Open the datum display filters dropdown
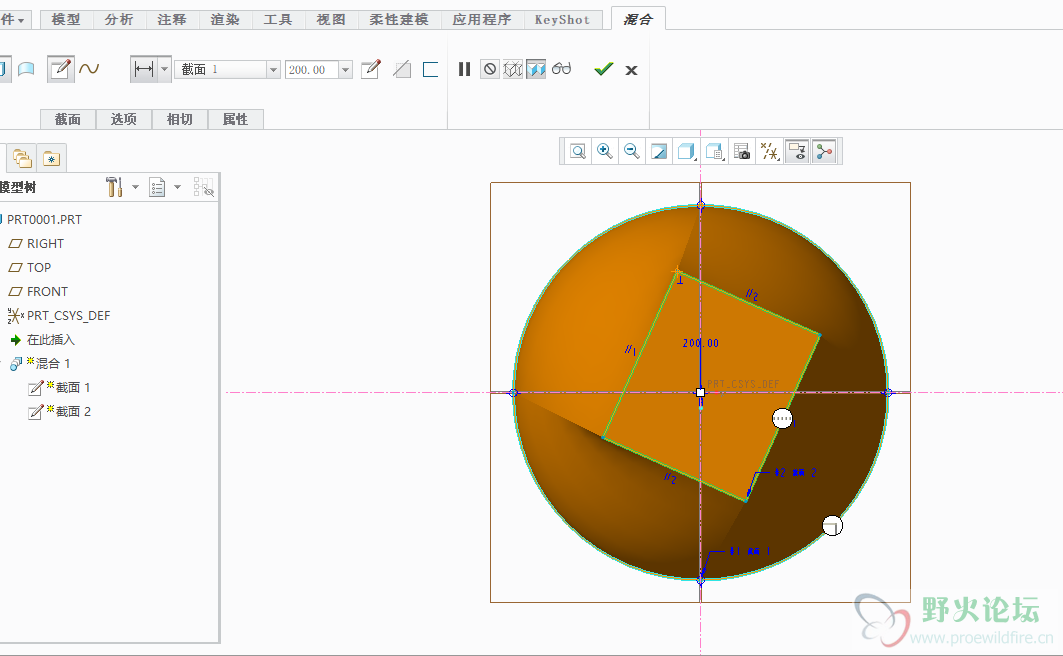1063x656 pixels. [769, 151]
